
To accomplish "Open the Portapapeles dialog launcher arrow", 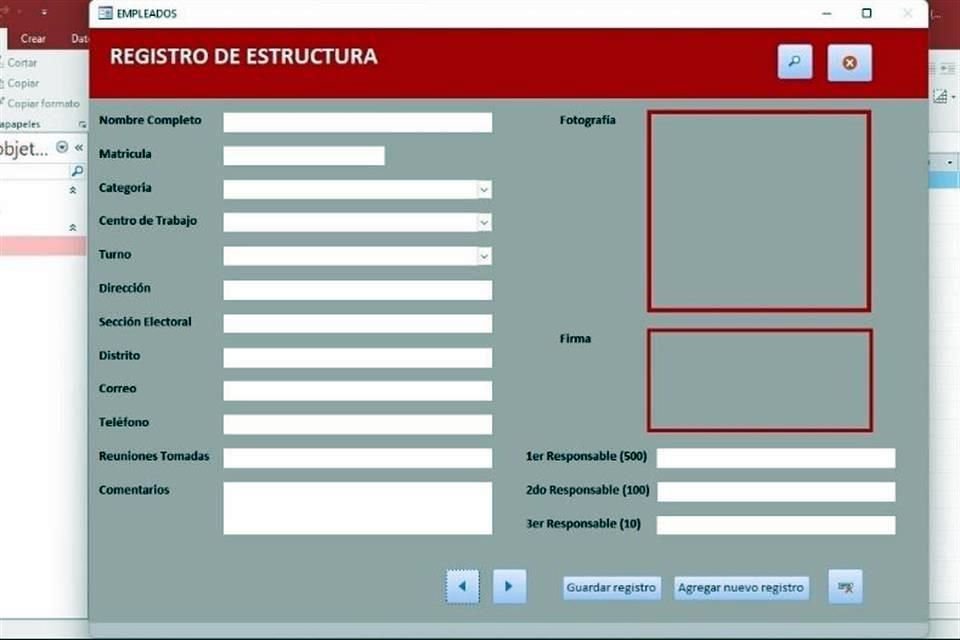I will coord(81,124).
